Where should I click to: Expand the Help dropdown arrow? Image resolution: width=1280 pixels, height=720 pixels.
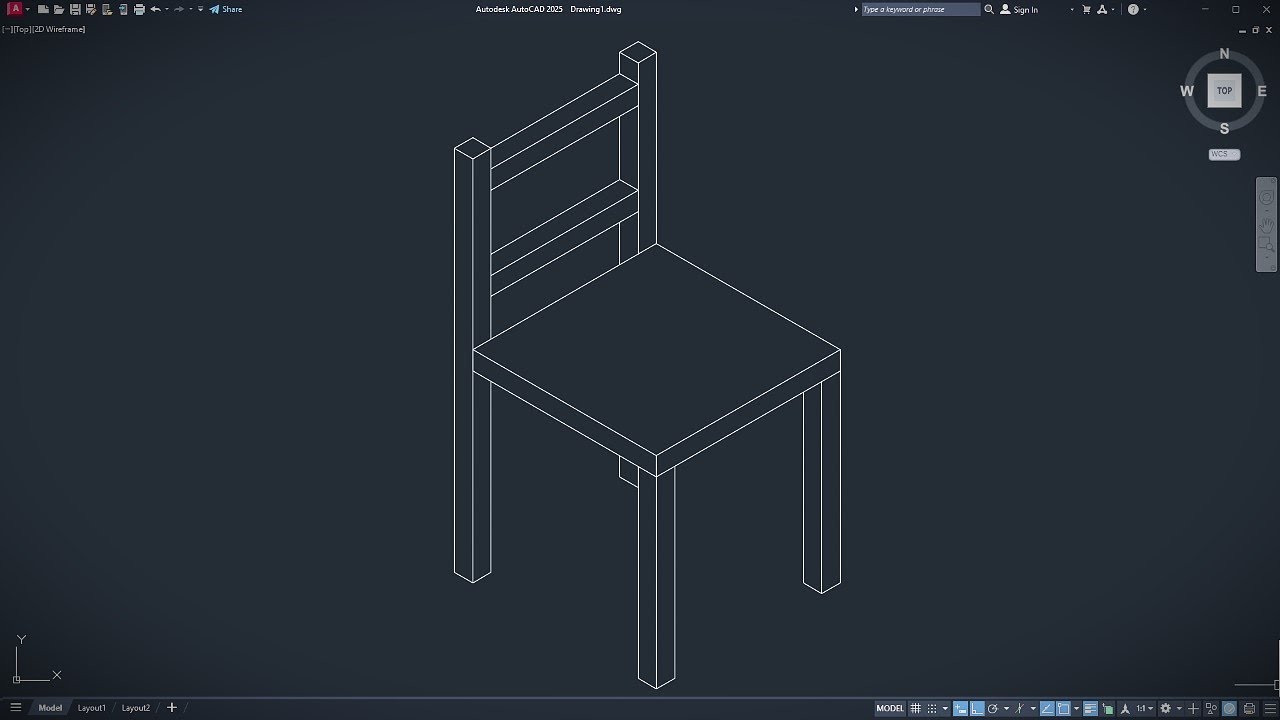1145,9
